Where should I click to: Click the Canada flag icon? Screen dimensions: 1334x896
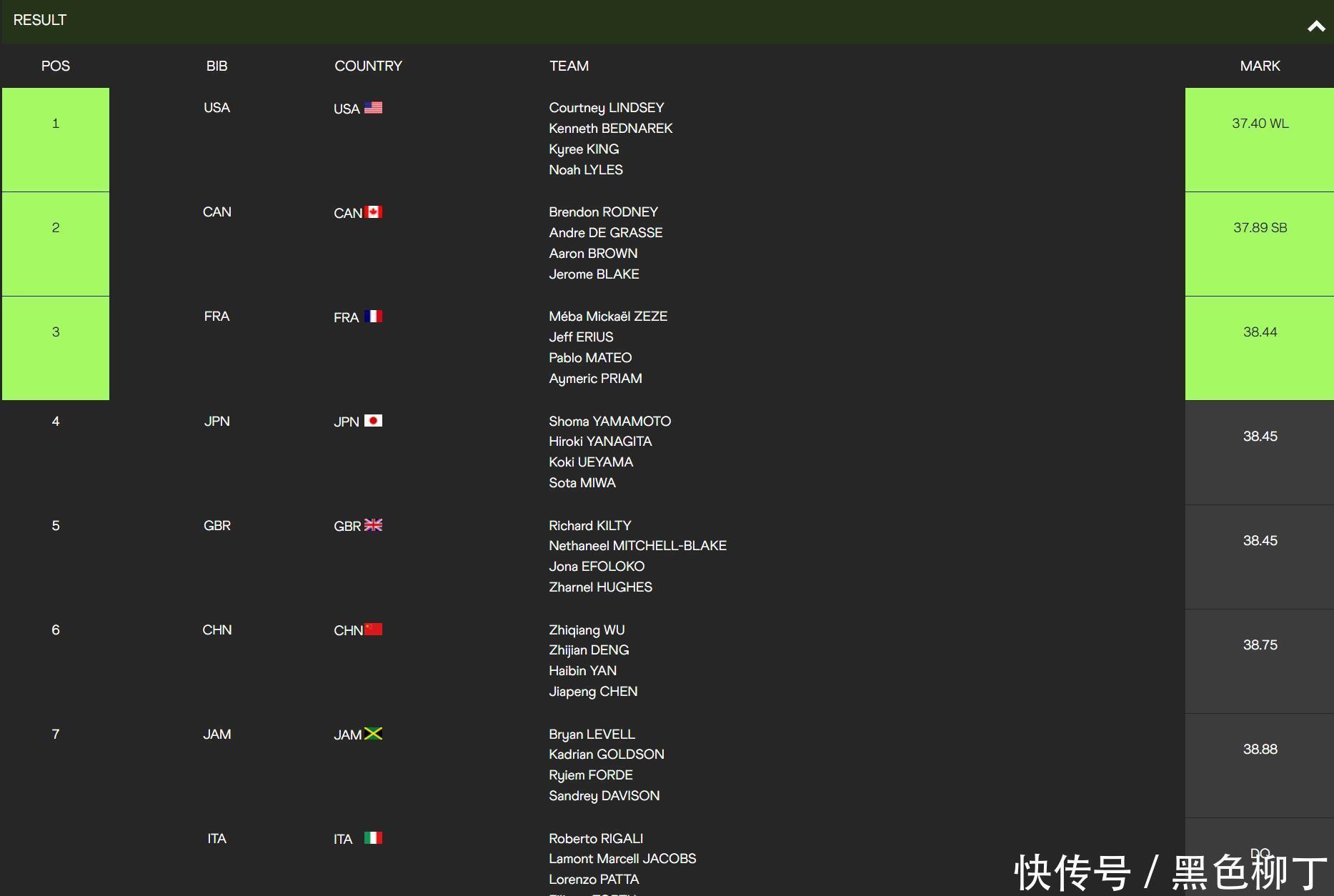coord(373,212)
